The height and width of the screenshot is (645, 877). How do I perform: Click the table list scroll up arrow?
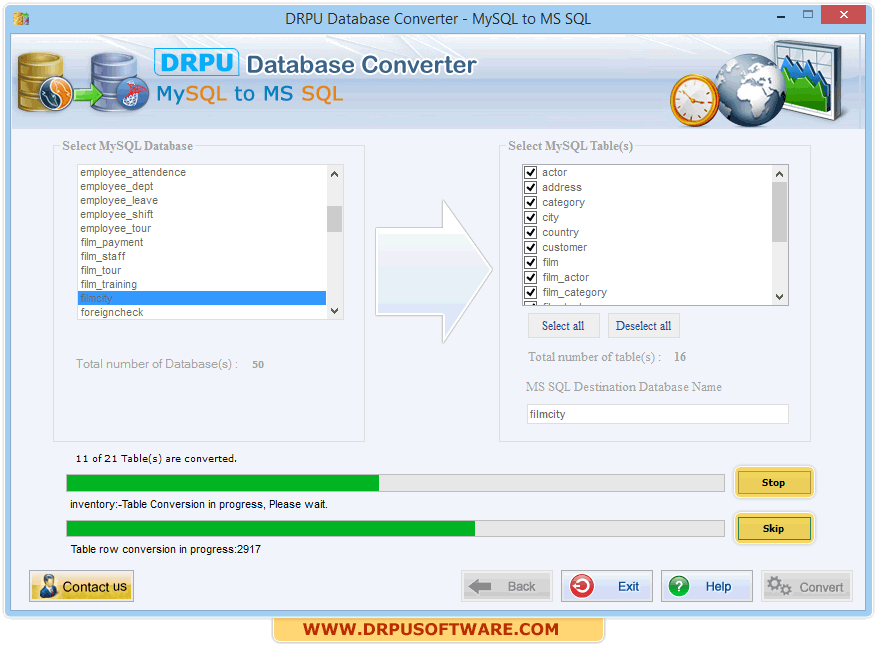780,174
